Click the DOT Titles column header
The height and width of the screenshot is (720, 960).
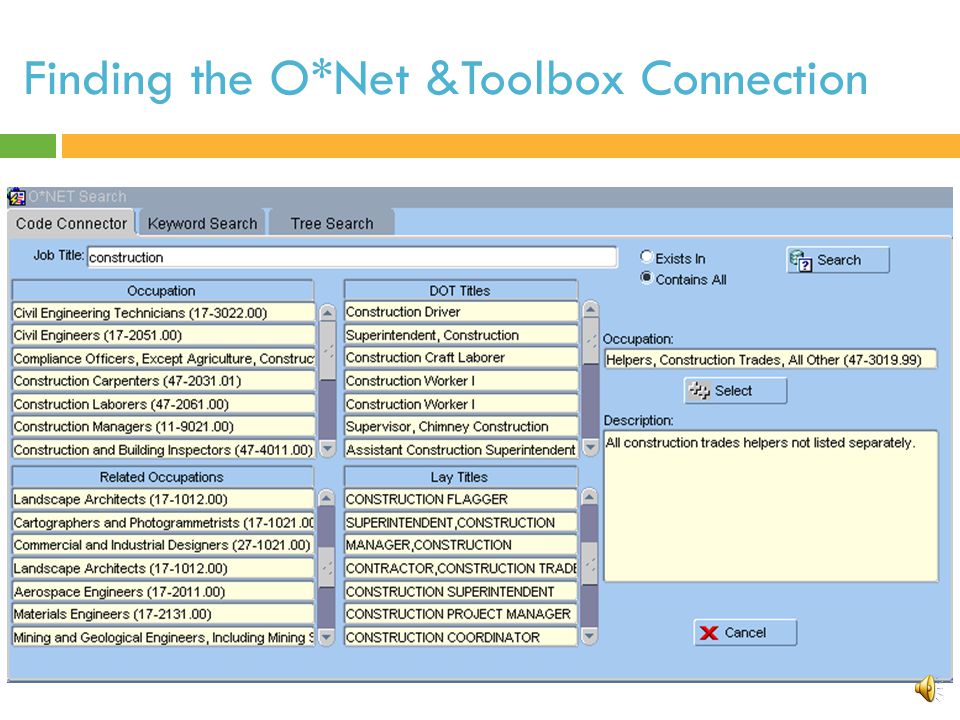[460, 290]
